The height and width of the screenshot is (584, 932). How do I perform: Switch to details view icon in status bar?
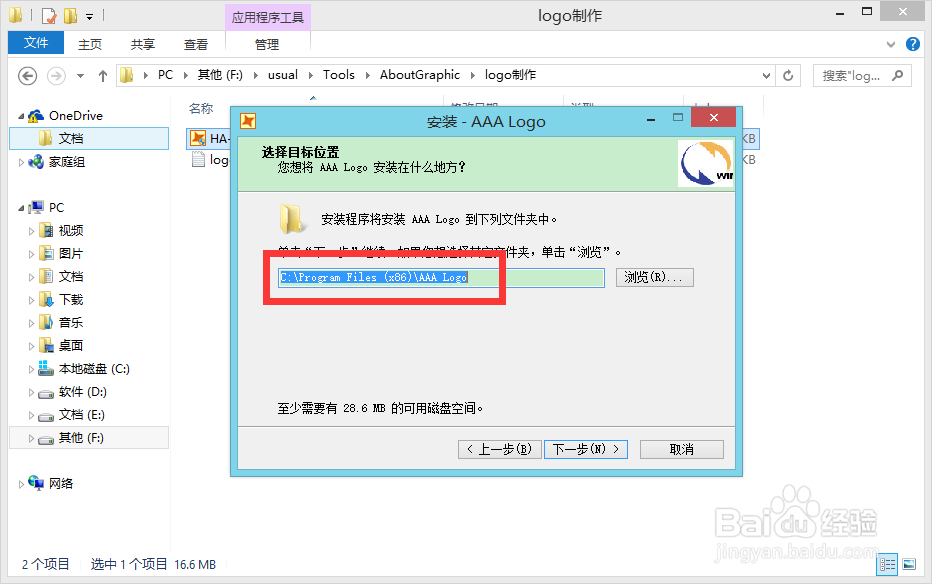pyautogui.click(x=887, y=564)
